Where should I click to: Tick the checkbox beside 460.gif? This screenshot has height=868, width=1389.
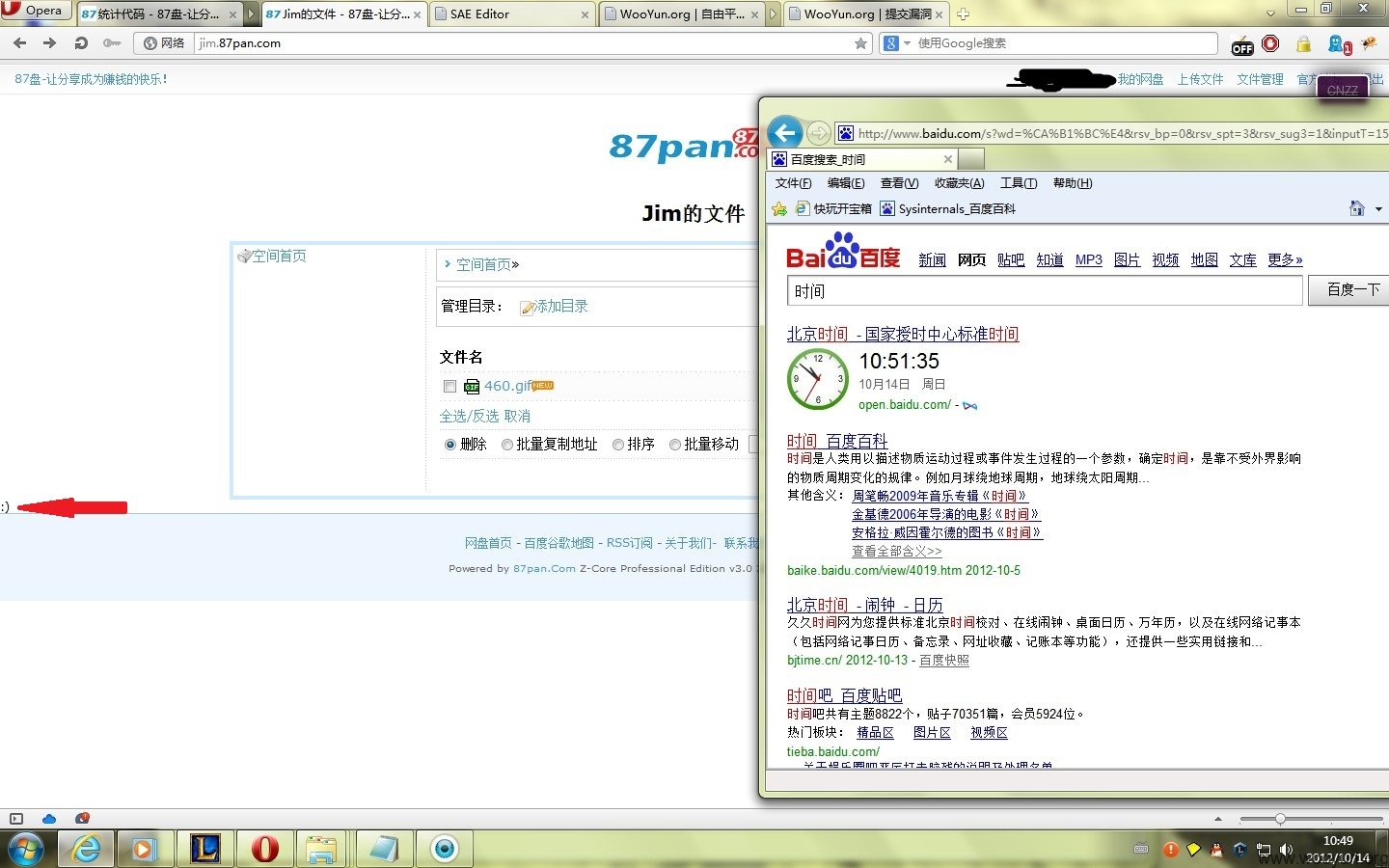[449, 386]
